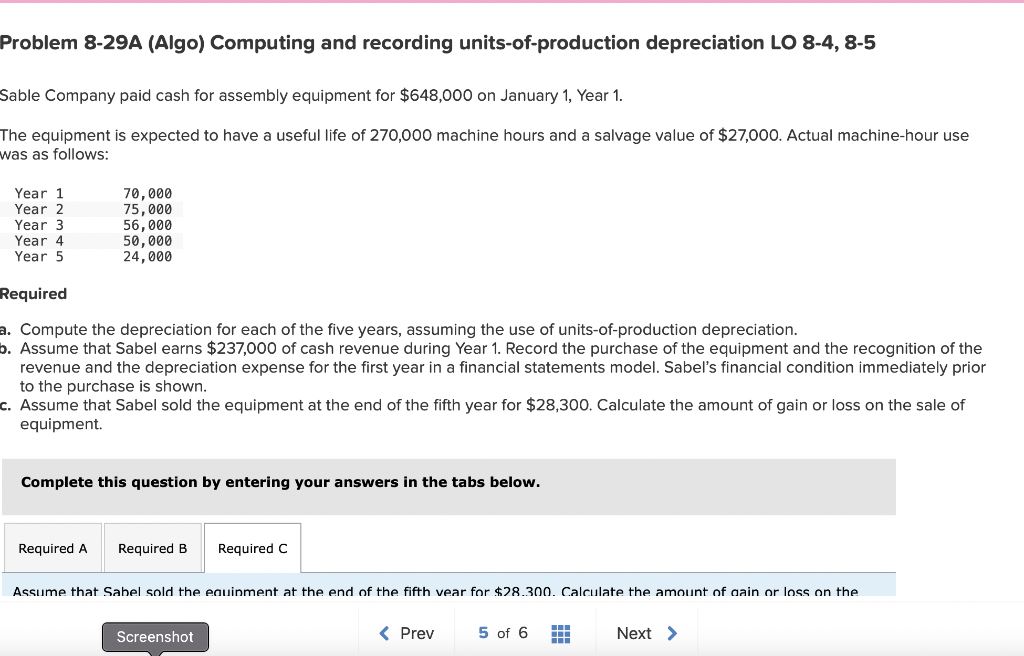1024x656 pixels.
Task: Select the Year 1 machine-hours row
Action: pyautogui.click(x=93, y=193)
